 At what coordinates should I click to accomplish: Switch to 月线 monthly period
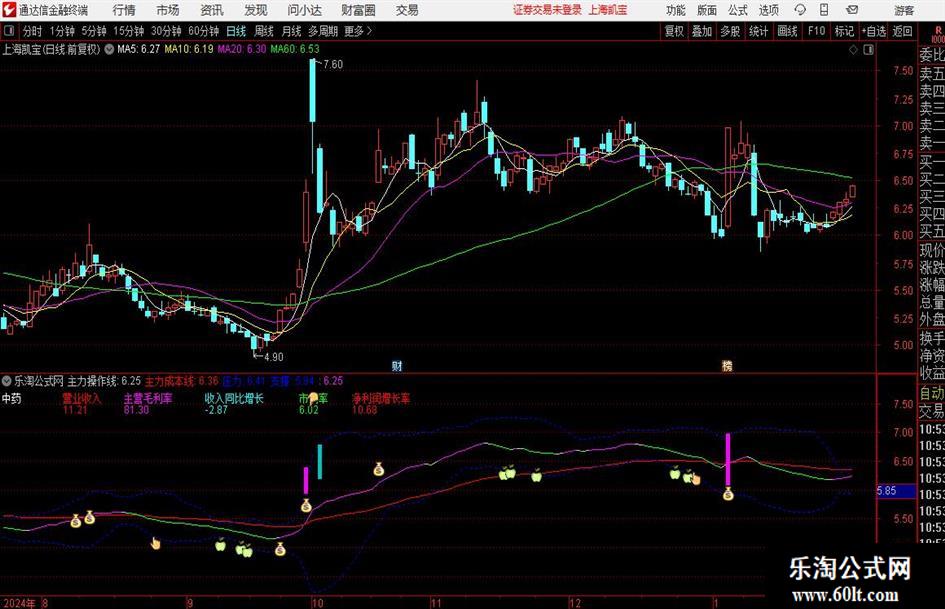click(292, 31)
